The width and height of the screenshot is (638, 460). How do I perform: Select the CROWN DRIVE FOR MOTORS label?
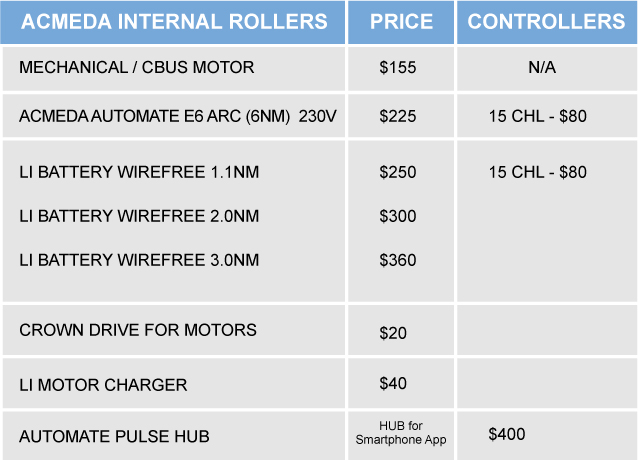coord(138,330)
